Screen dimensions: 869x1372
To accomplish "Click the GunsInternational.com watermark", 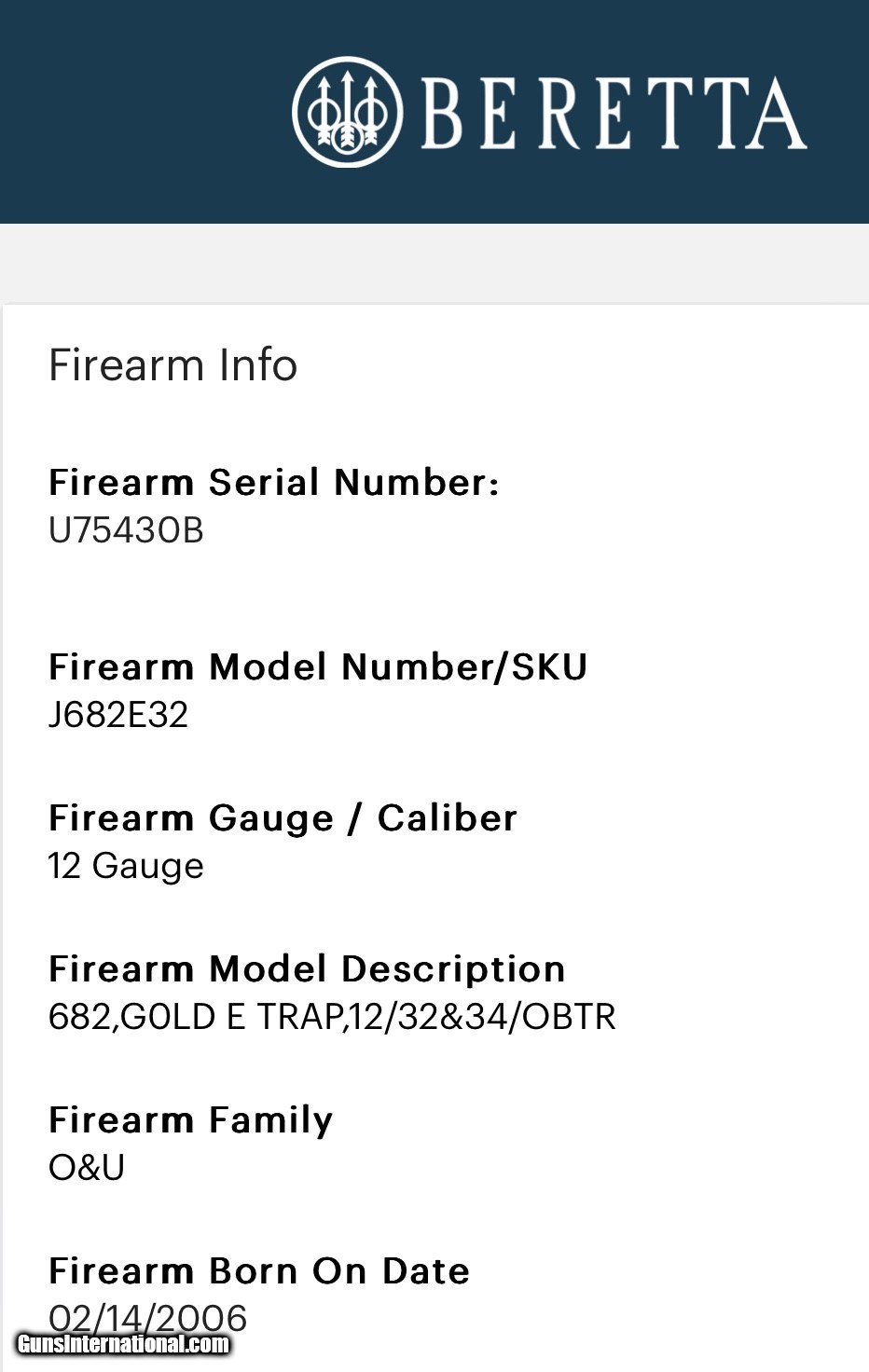I will tap(124, 1344).
